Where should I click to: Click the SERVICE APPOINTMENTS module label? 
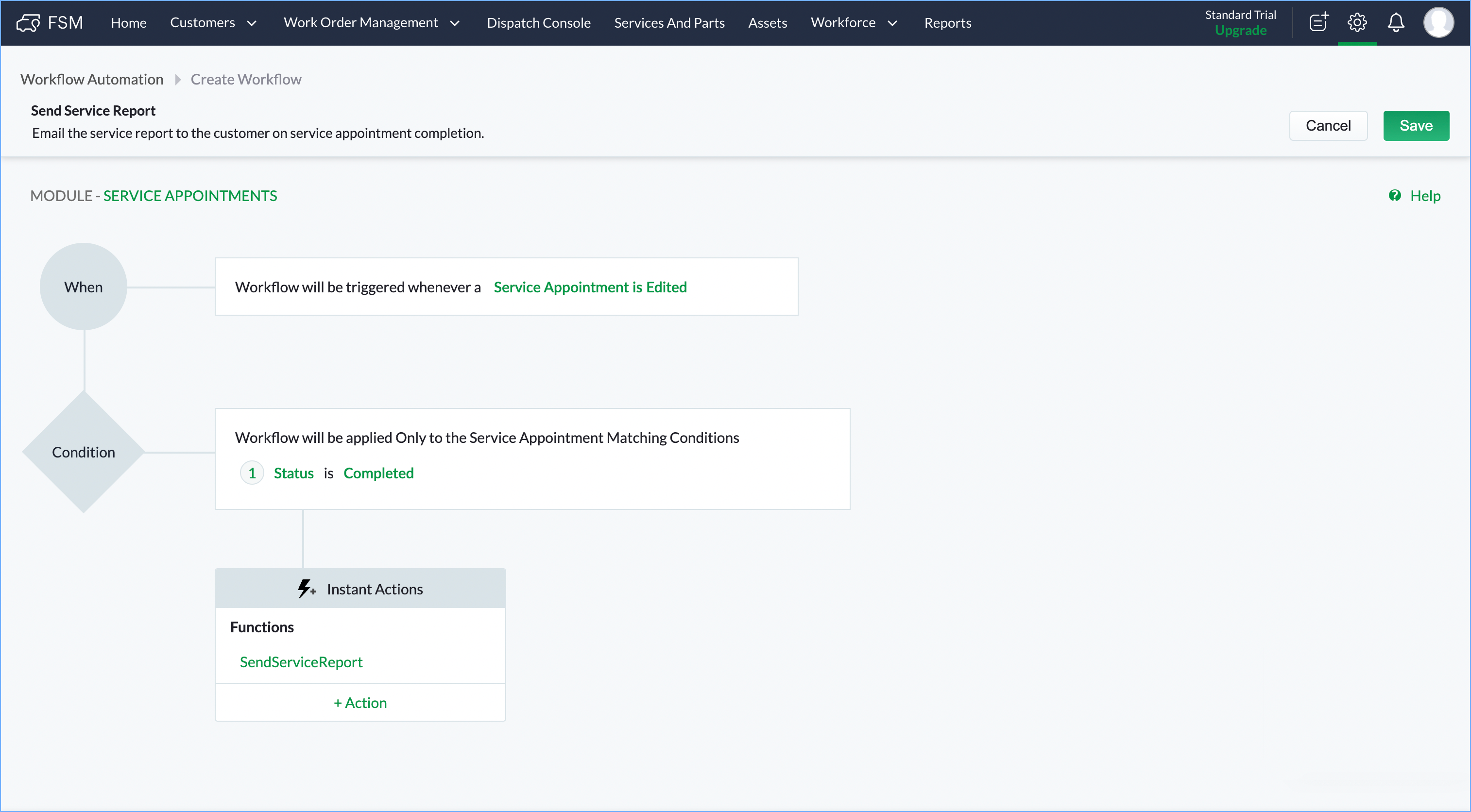(x=190, y=196)
